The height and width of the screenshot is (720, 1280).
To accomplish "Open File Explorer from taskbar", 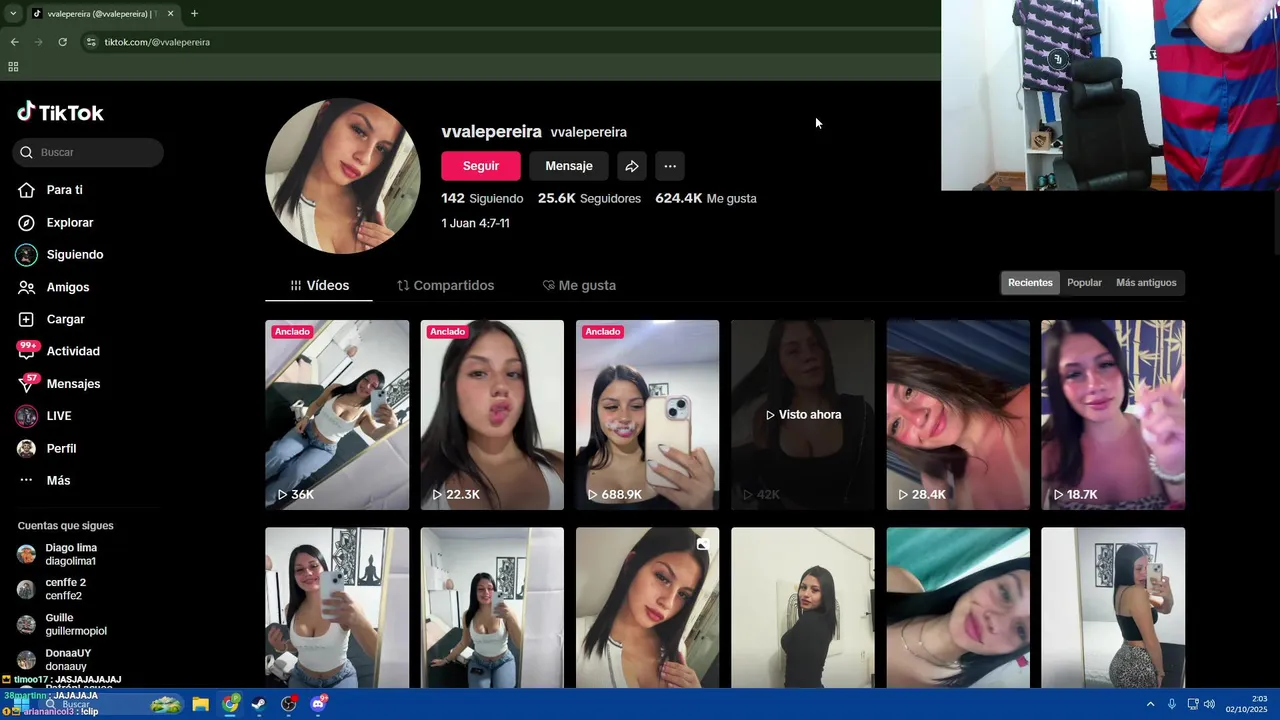I will pos(200,704).
